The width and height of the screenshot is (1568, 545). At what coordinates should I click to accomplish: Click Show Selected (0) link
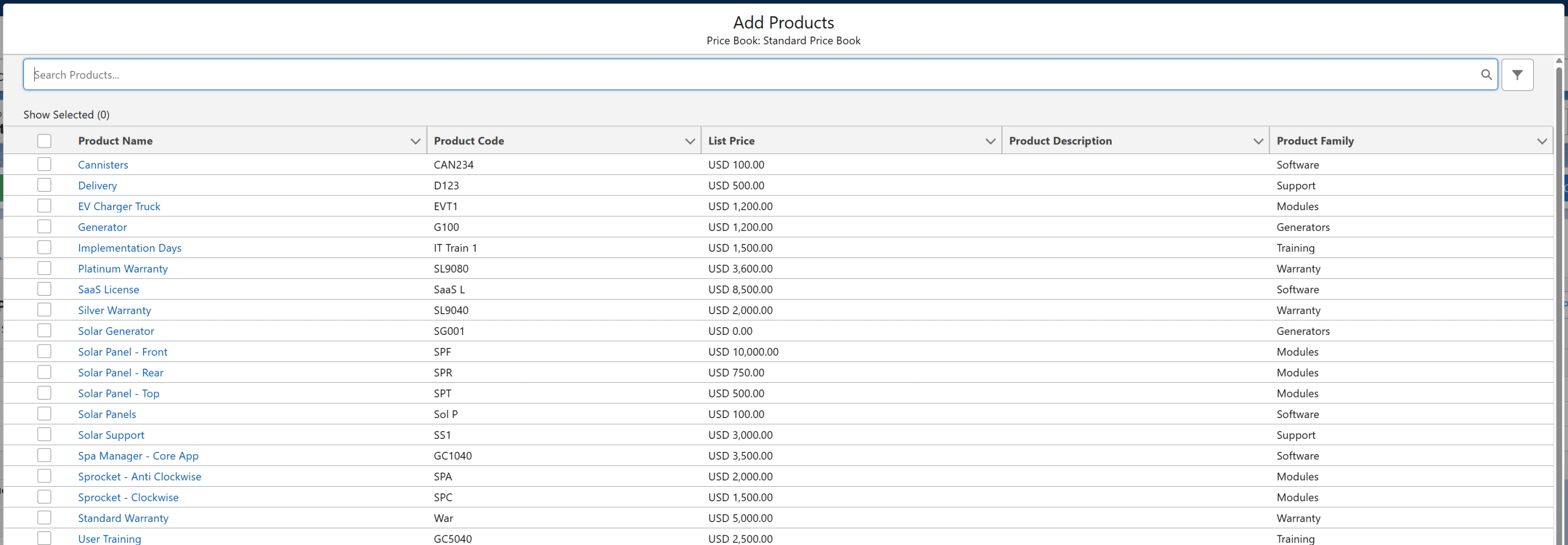click(66, 114)
